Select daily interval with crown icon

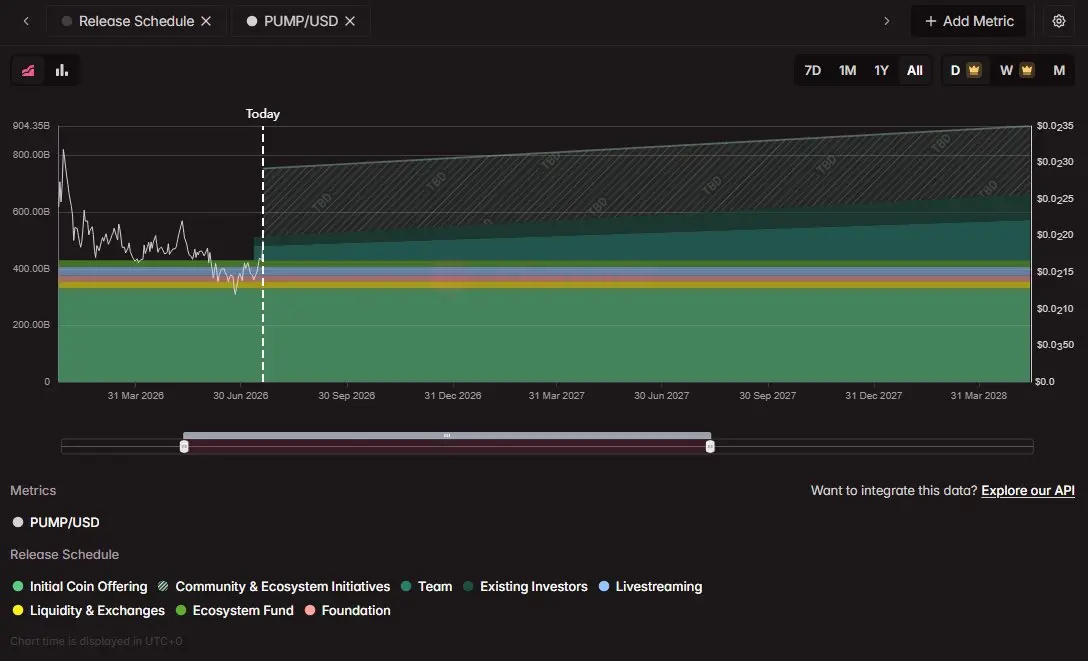[x=965, y=70]
